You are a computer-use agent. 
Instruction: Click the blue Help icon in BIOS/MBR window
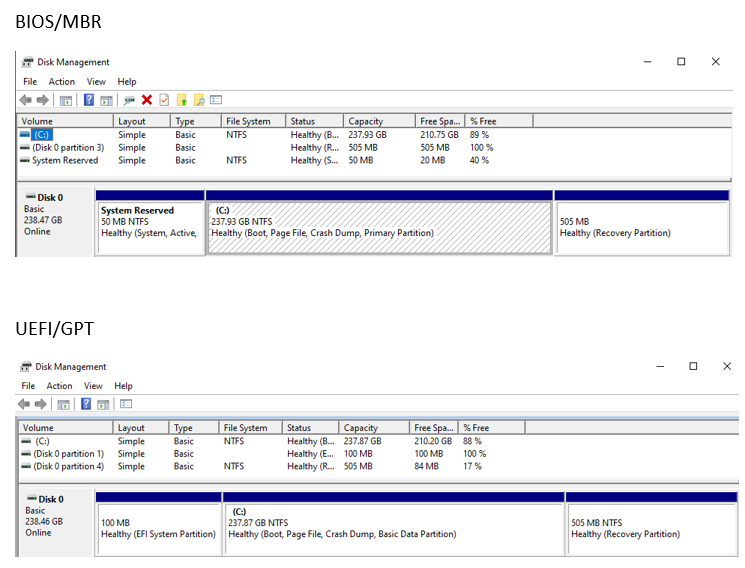tap(89, 100)
